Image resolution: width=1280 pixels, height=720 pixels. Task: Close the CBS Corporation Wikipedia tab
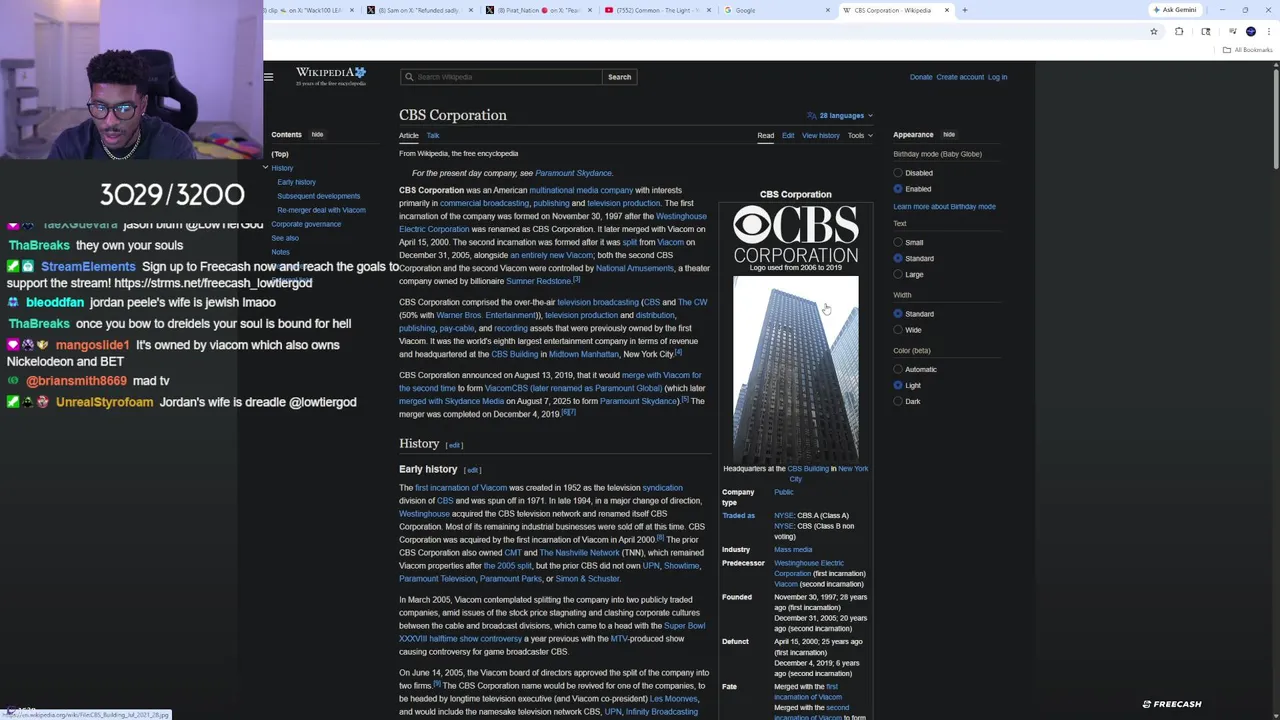pyautogui.click(x=946, y=10)
